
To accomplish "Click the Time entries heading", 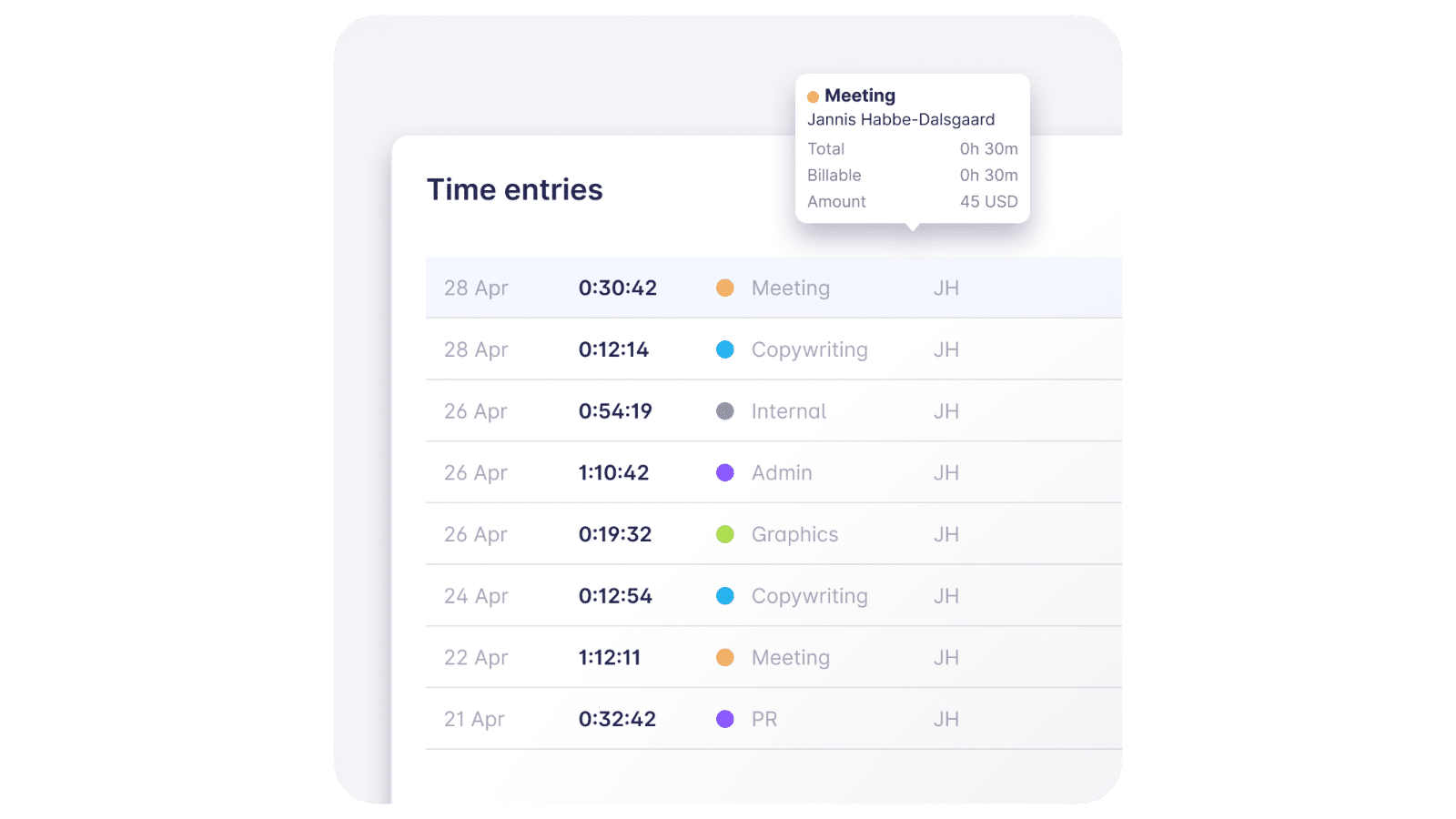I will click(515, 189).
